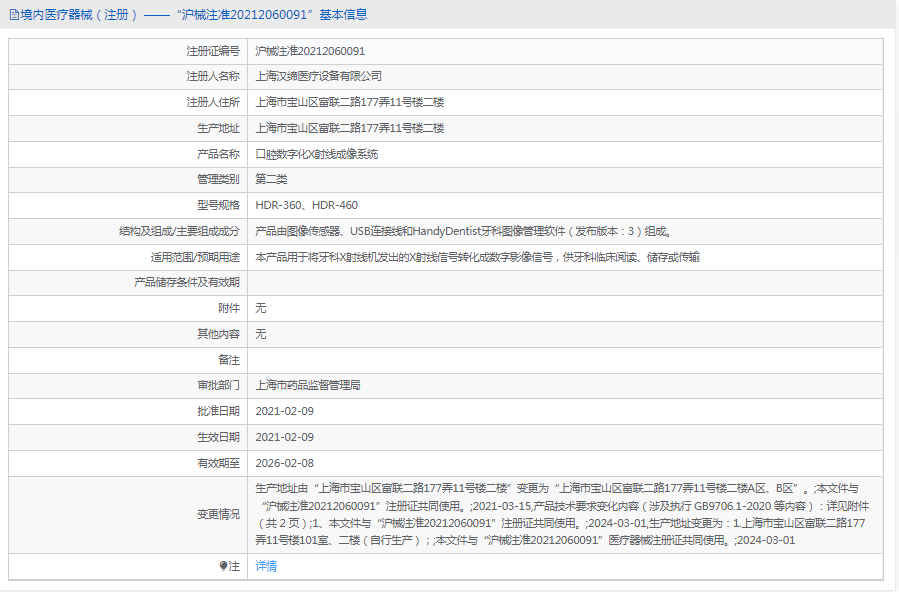Click the label 注册人名称
The width and height of the screenshot is (899, 592).
pyautogui.click(x=213, y=76)
